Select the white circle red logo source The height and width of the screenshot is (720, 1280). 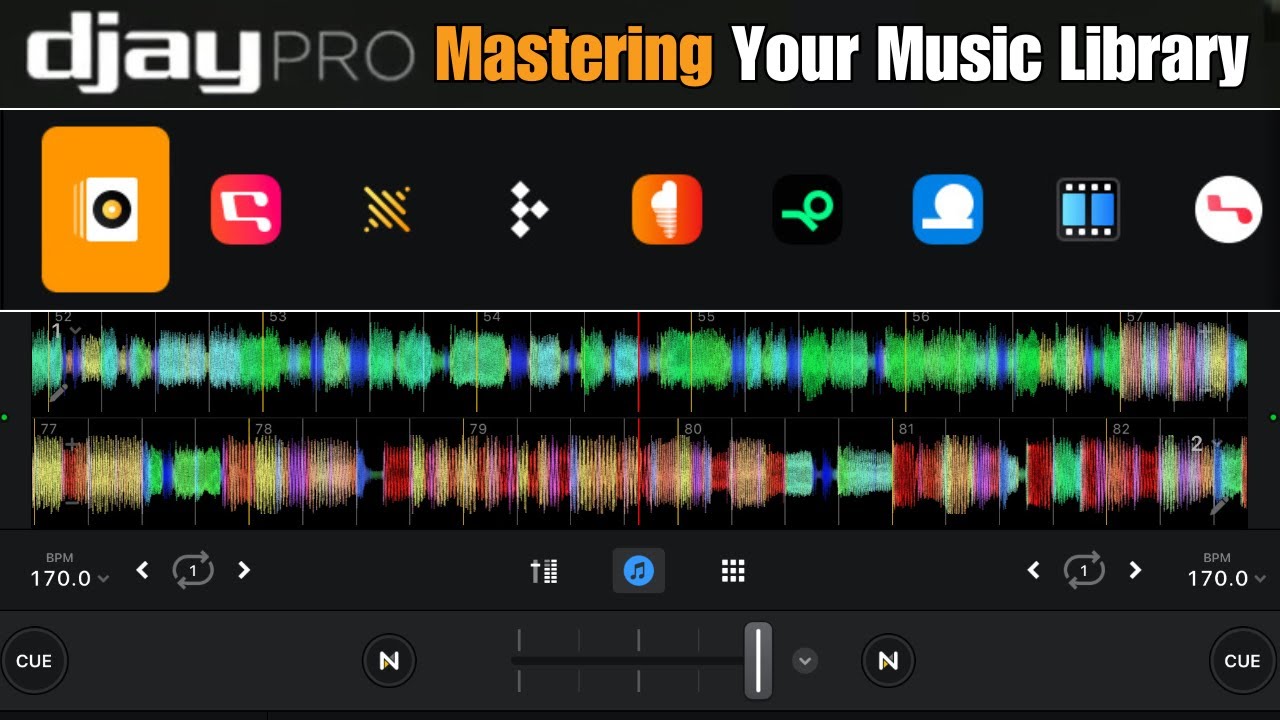click(1228, 210)
